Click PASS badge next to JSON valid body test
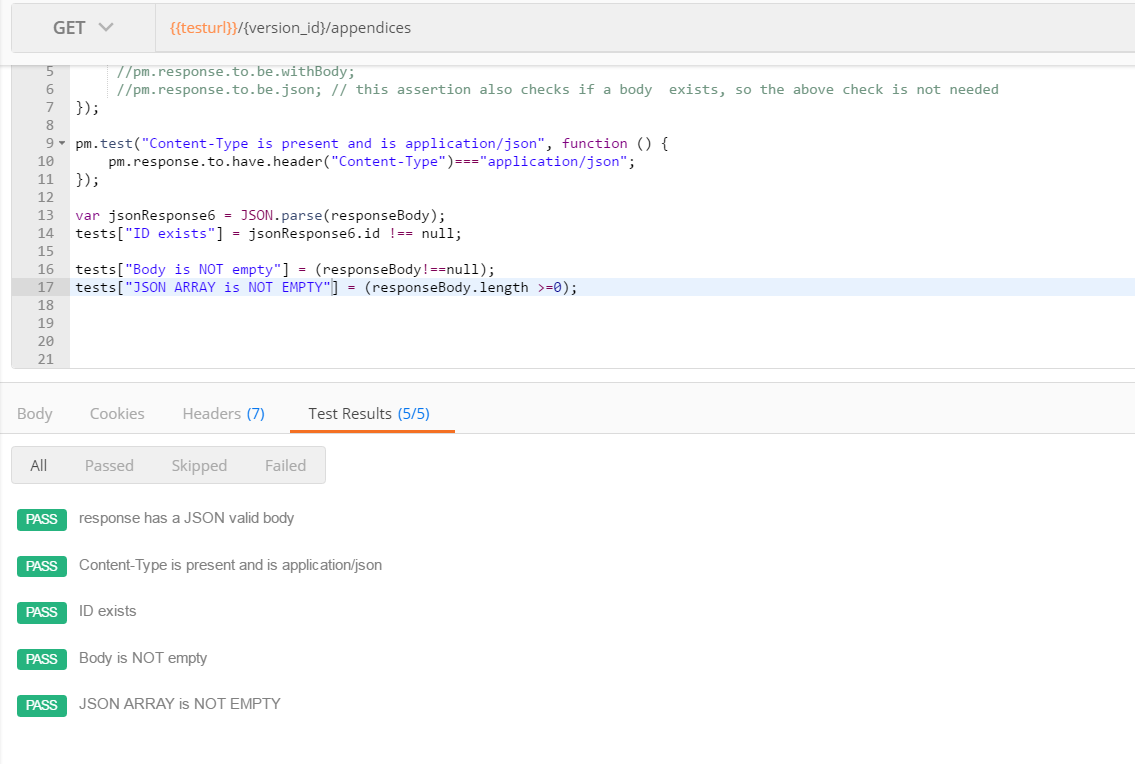1135x764 pixels. pos(41,519)
